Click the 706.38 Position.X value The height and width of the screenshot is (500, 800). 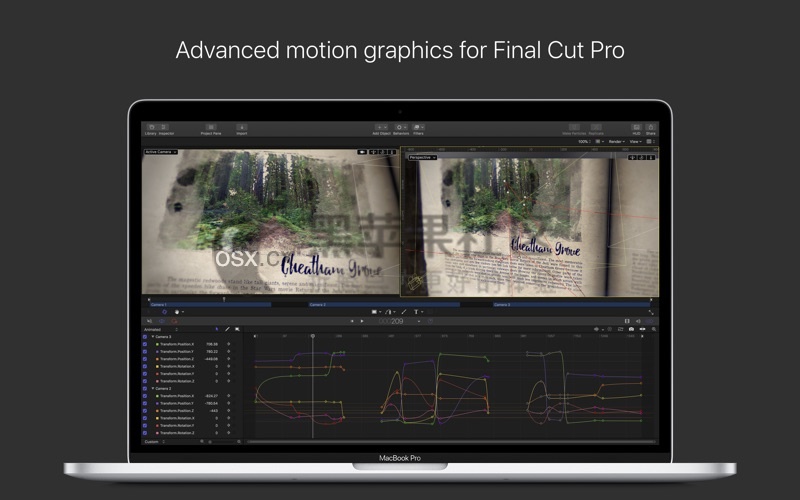(x=212, y=344)
